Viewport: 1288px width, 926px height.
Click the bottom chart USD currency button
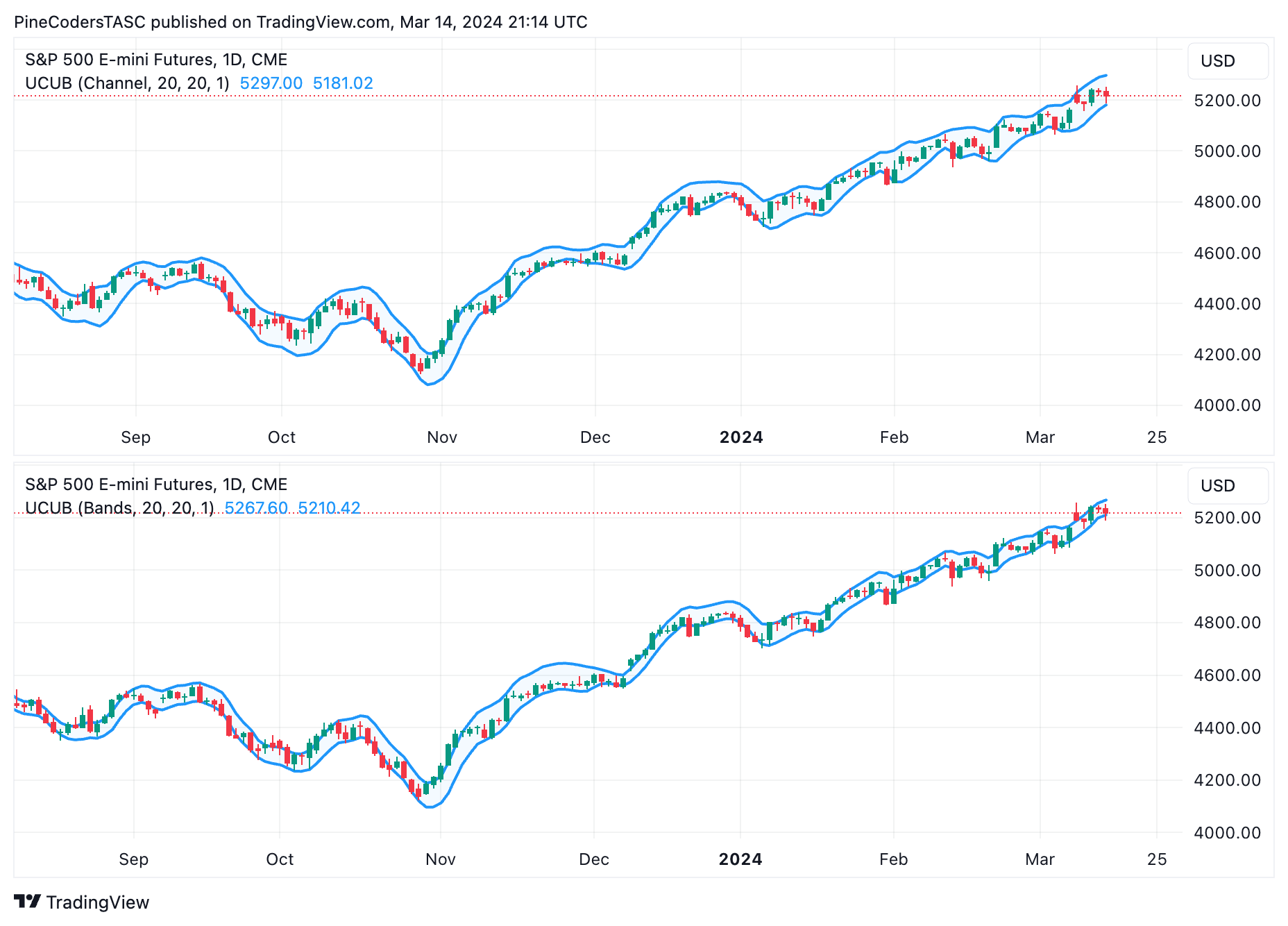(1228, 486)
